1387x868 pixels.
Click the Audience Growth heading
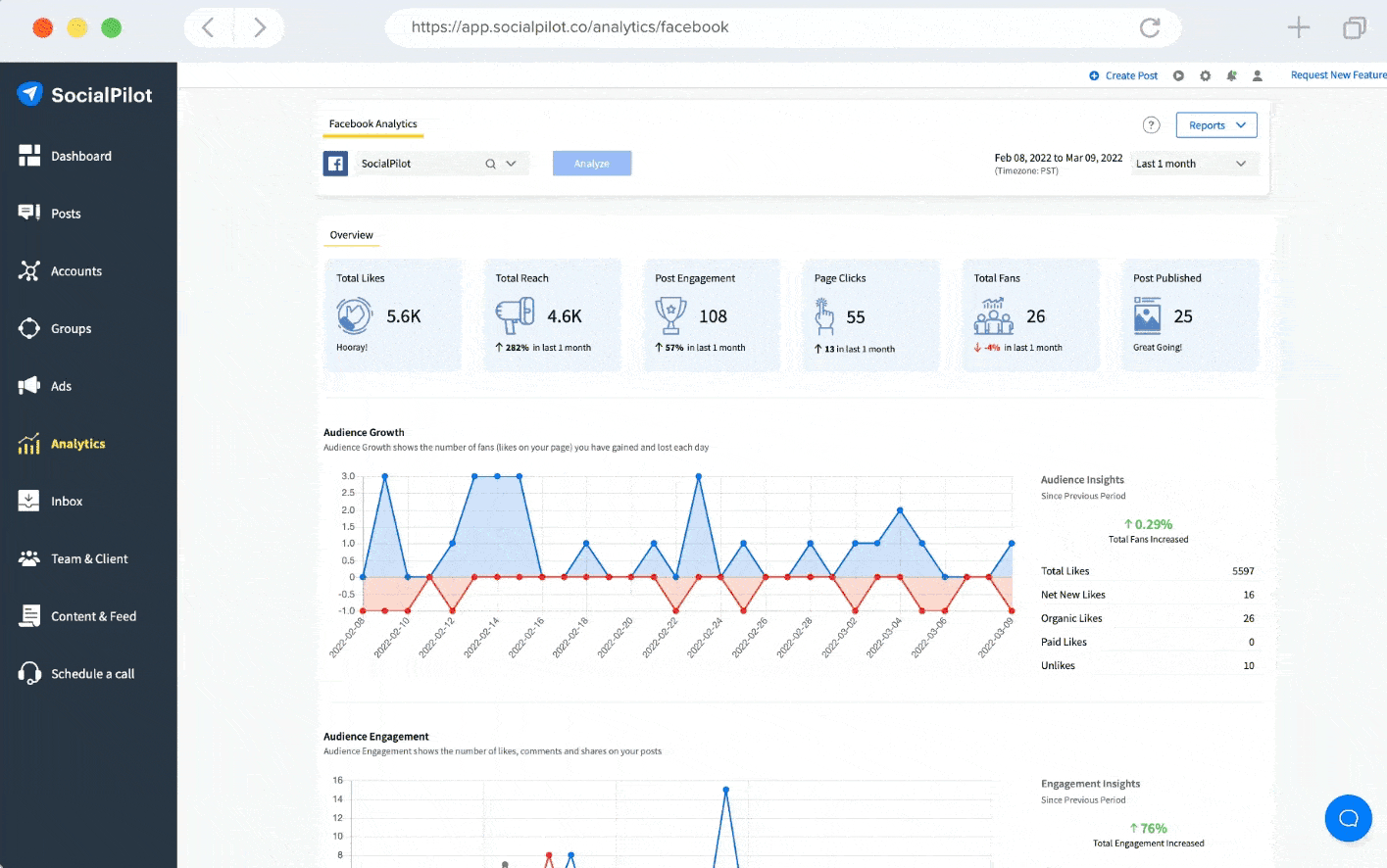[364, 432]
